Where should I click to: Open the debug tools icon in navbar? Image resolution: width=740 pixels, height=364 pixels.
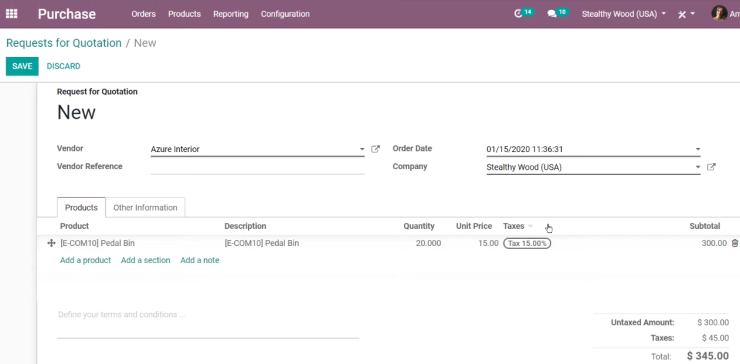(x=686, y=14)
